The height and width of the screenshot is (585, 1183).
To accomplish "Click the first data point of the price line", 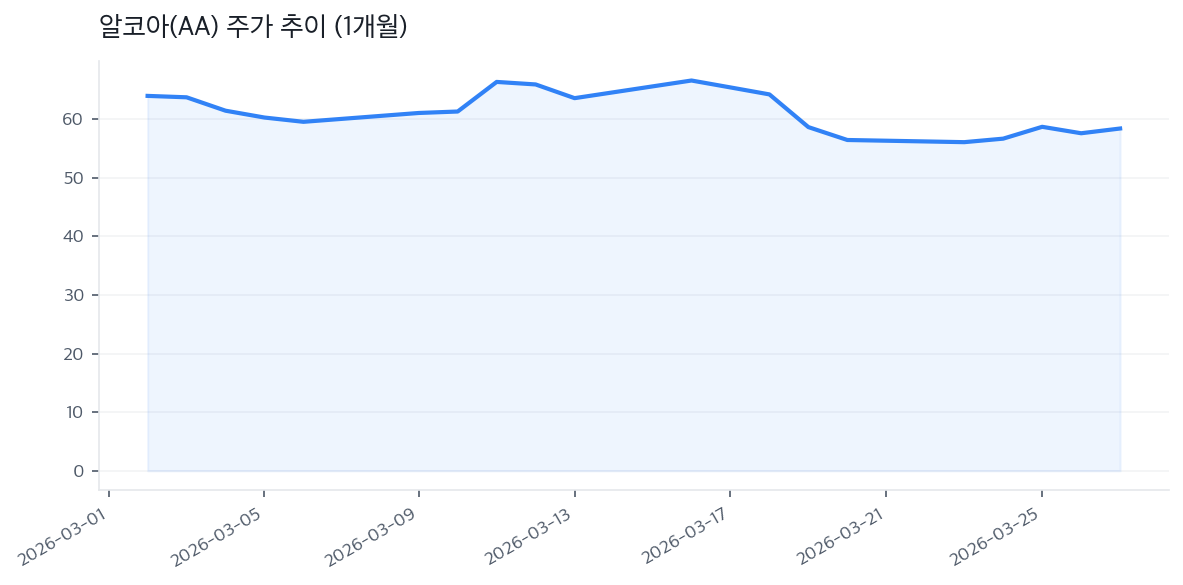I will point(148,96).
